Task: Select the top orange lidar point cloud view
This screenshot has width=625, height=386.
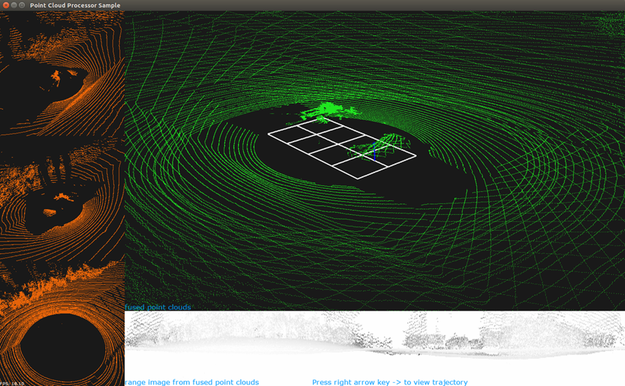Action: click(x=62, y=73)
